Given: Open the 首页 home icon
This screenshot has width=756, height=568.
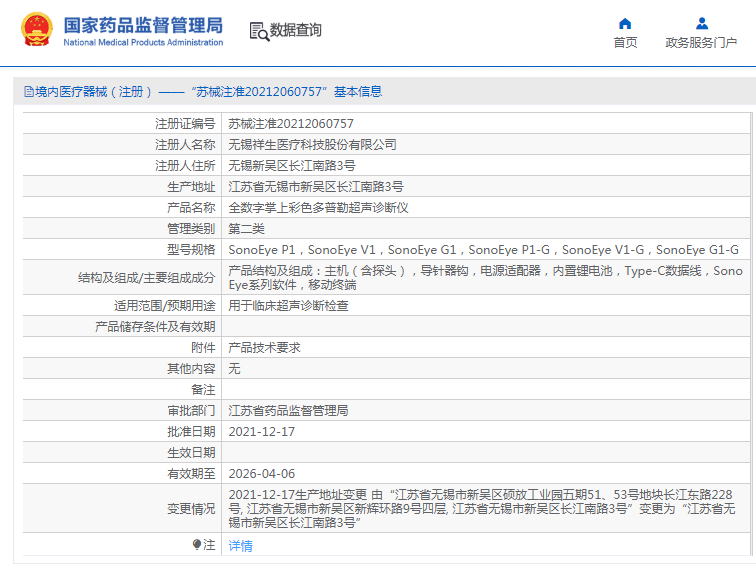Looking at the screenshot, I should click(x=625, y=23).
